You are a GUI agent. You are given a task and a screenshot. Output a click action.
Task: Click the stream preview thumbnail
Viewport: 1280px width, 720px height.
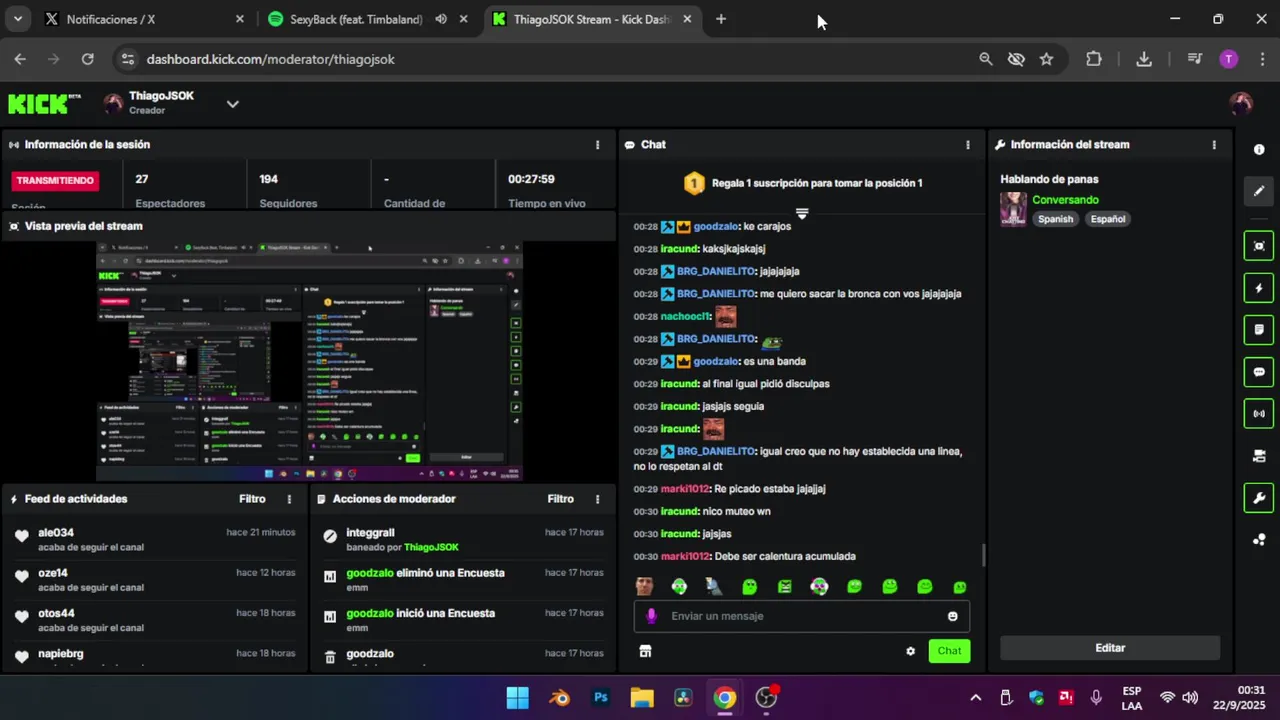(309, 360)
